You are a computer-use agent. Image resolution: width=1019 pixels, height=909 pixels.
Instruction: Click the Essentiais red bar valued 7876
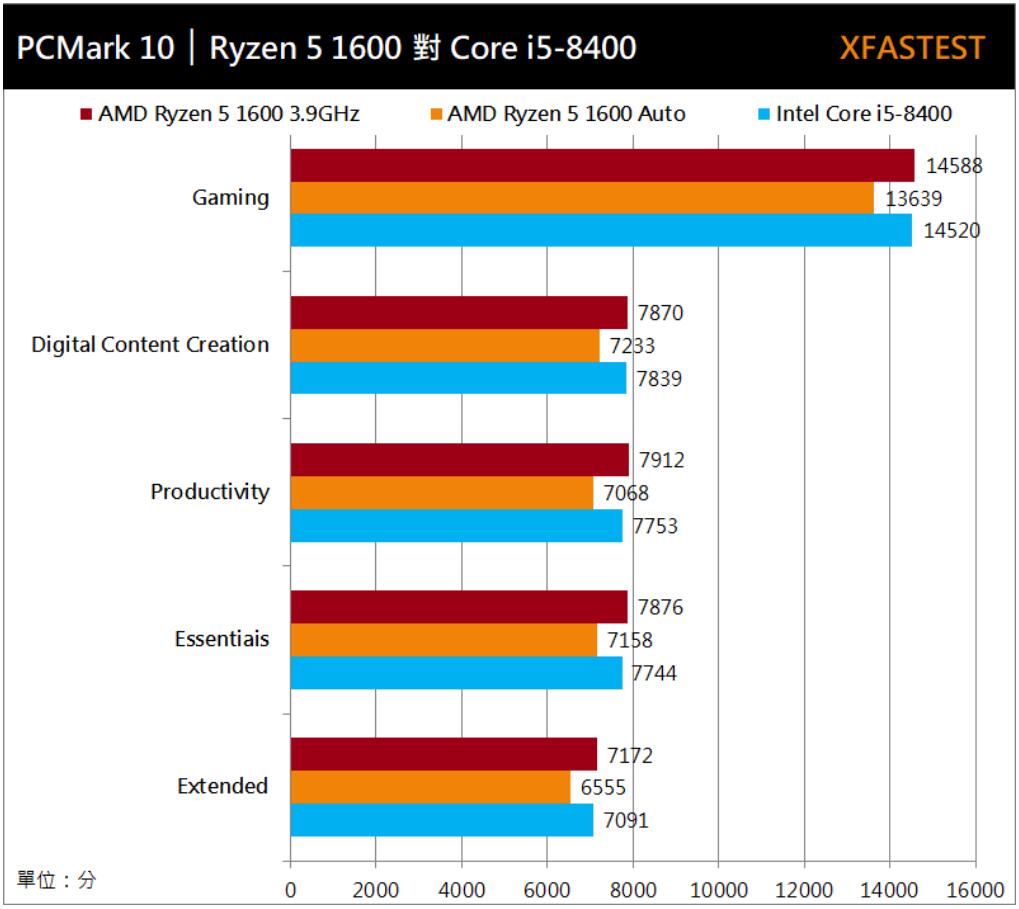click(459, 608)
